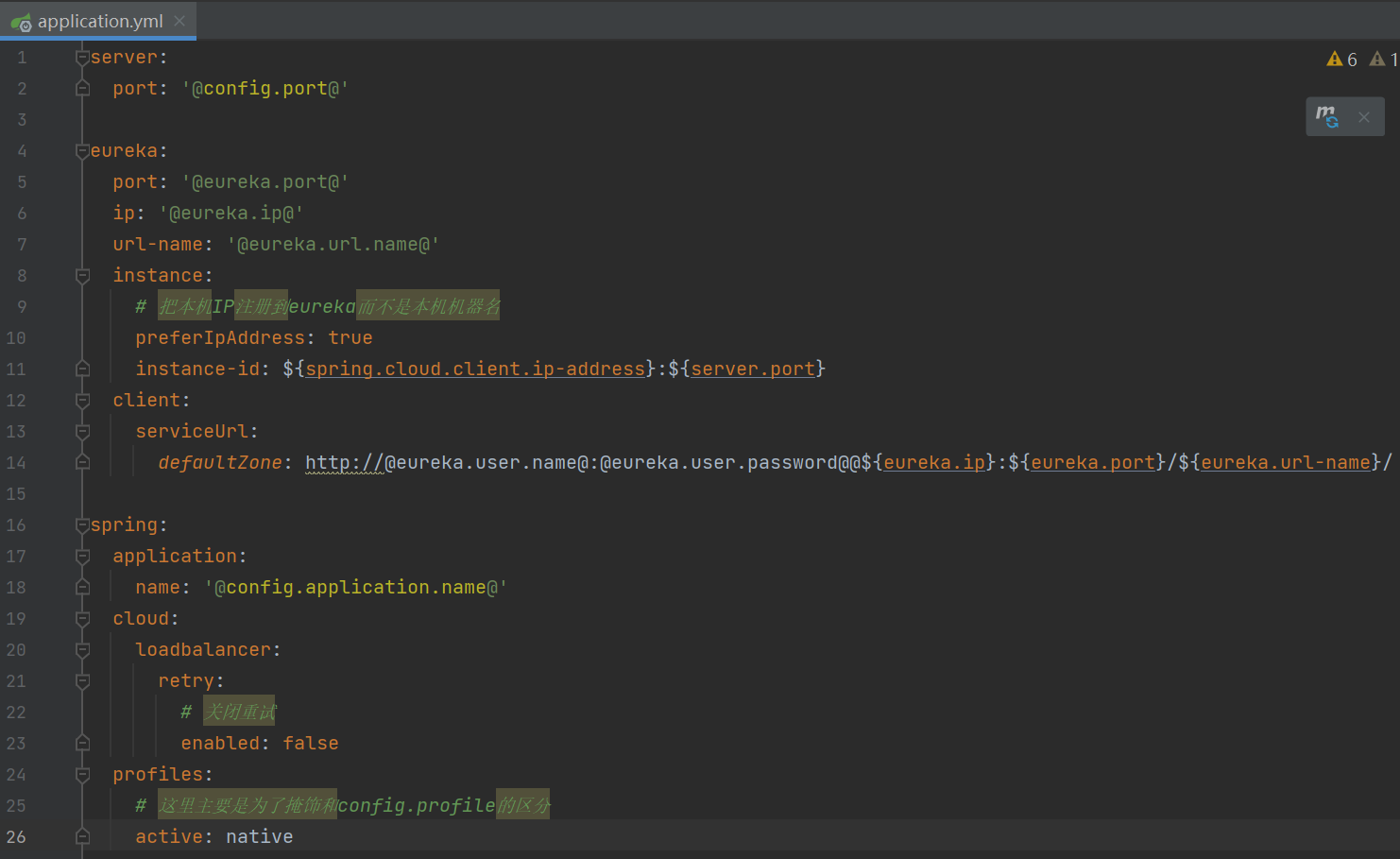
Task: Click the serviceUrl key text
Action: 192,431
